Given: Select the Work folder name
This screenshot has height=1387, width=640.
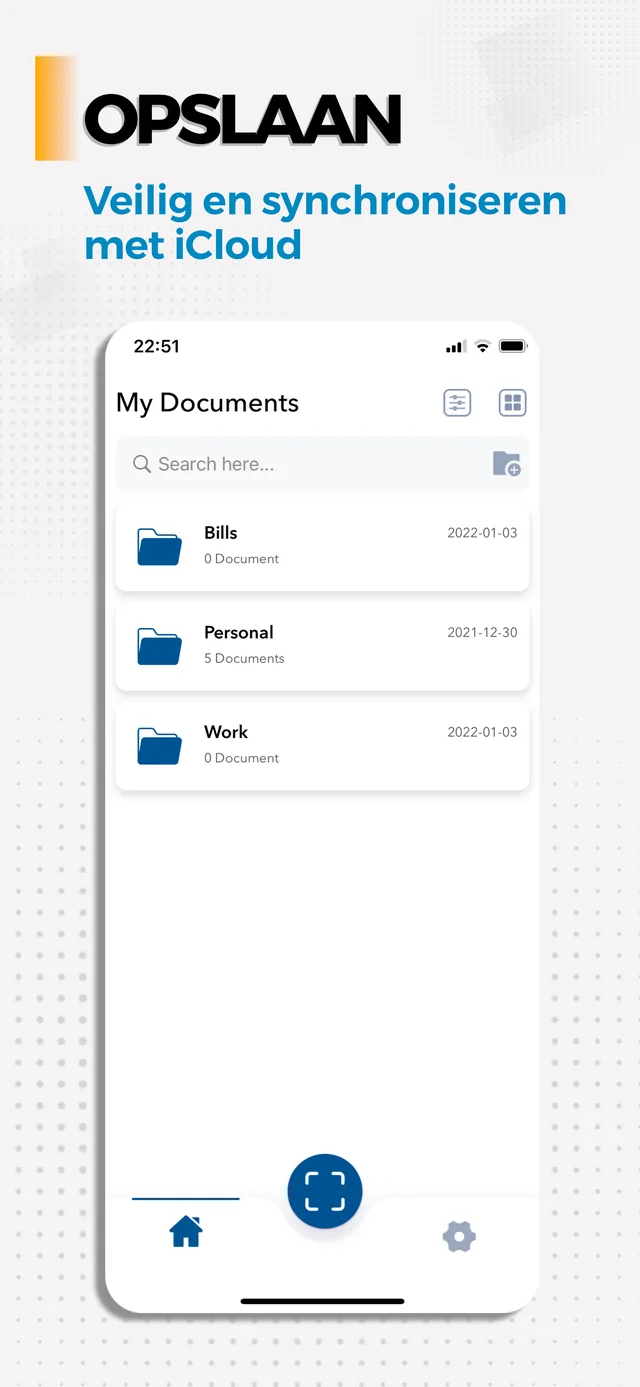Looking at the screenshot, I should point(226,732).
